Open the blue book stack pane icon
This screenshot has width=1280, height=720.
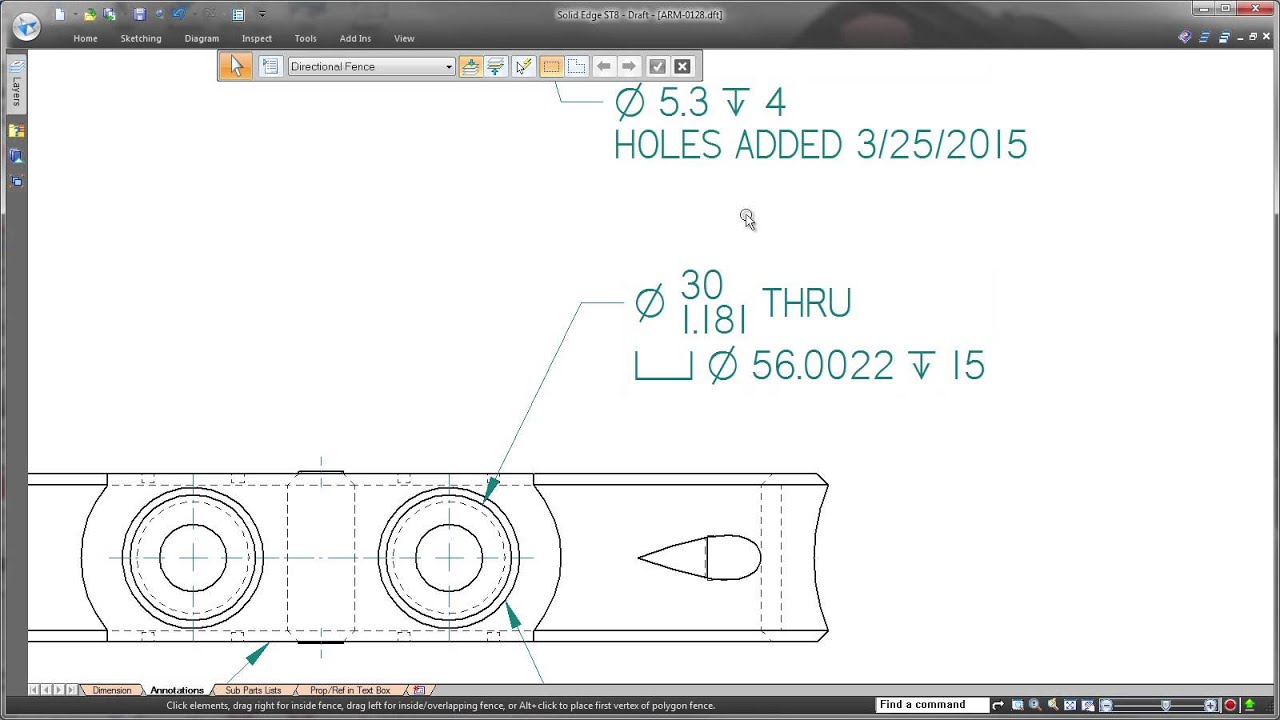(16, 156)
